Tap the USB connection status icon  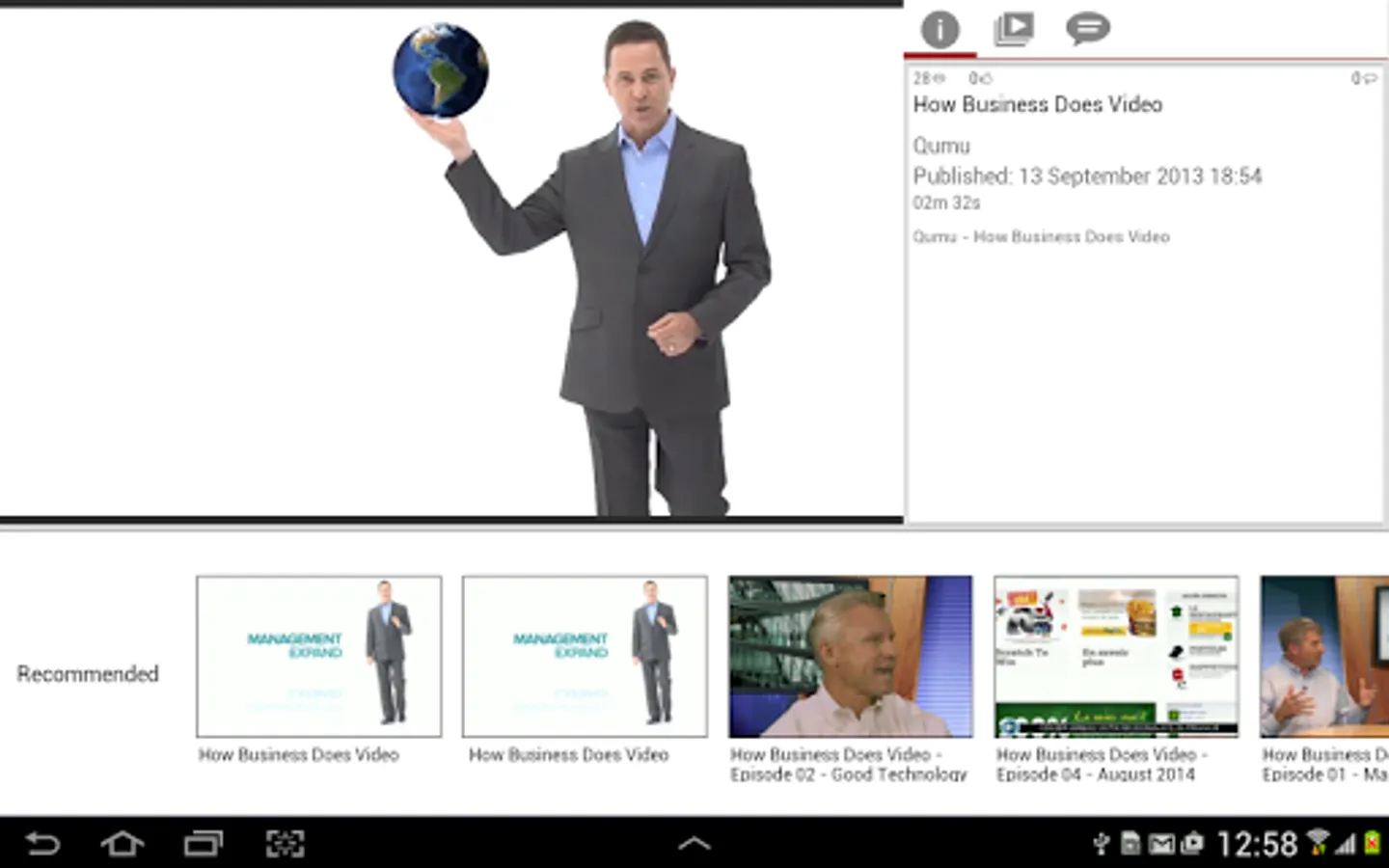click(1101, 845)
